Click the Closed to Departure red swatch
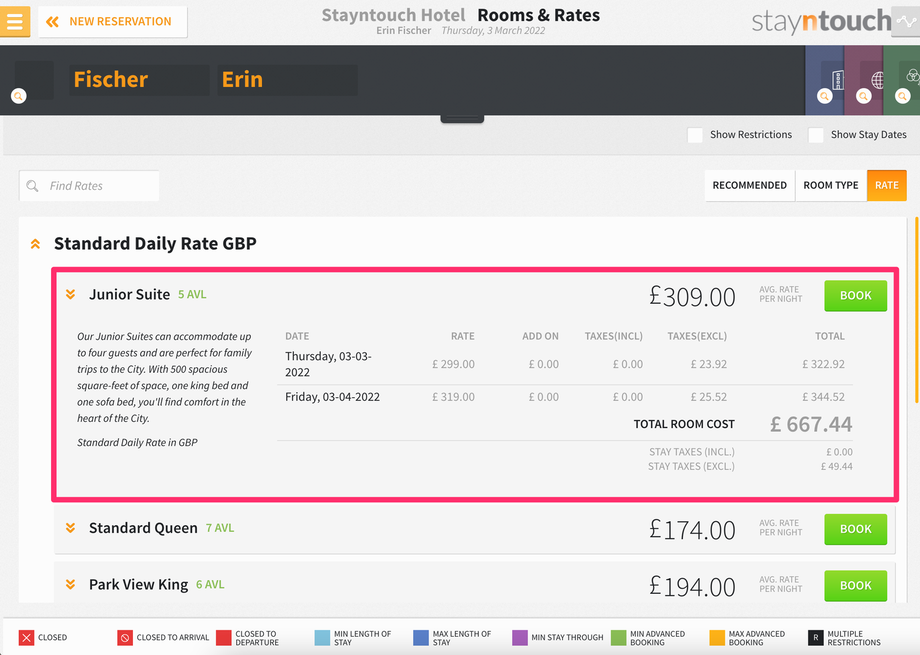This screenshot has height=655, width=920. pyautogui.click(x=224, y=637)
